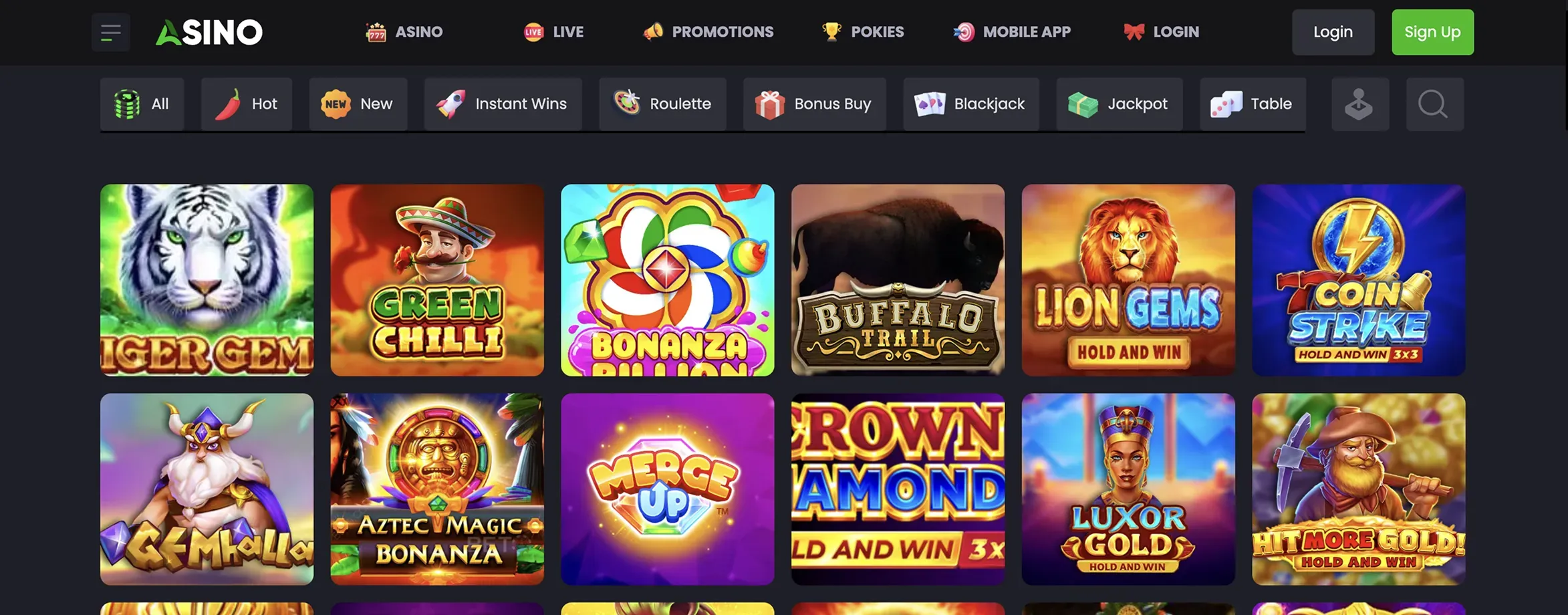Click the grey Login button

tap(1333, 32)
